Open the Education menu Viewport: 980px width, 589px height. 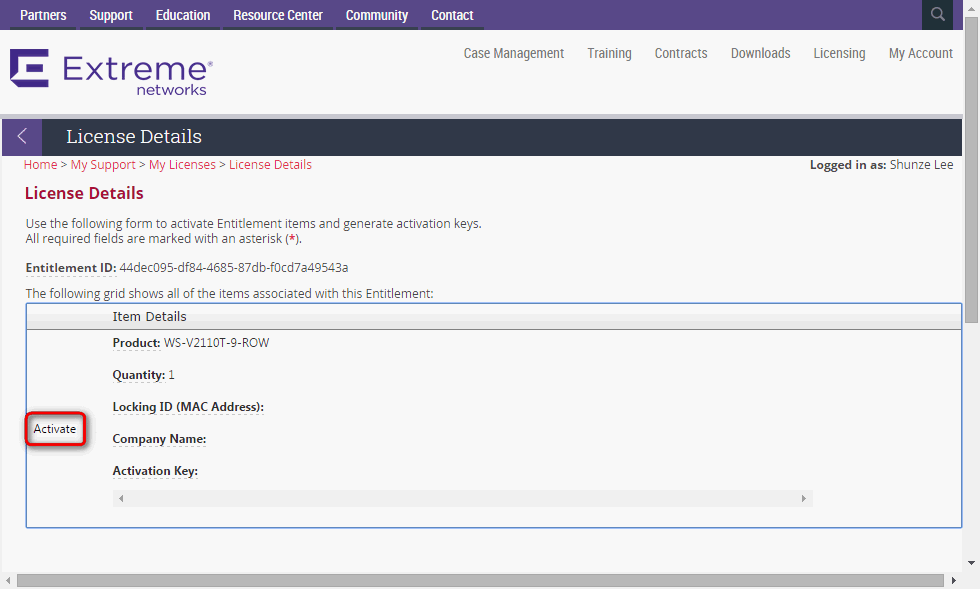tap(183, 15)
